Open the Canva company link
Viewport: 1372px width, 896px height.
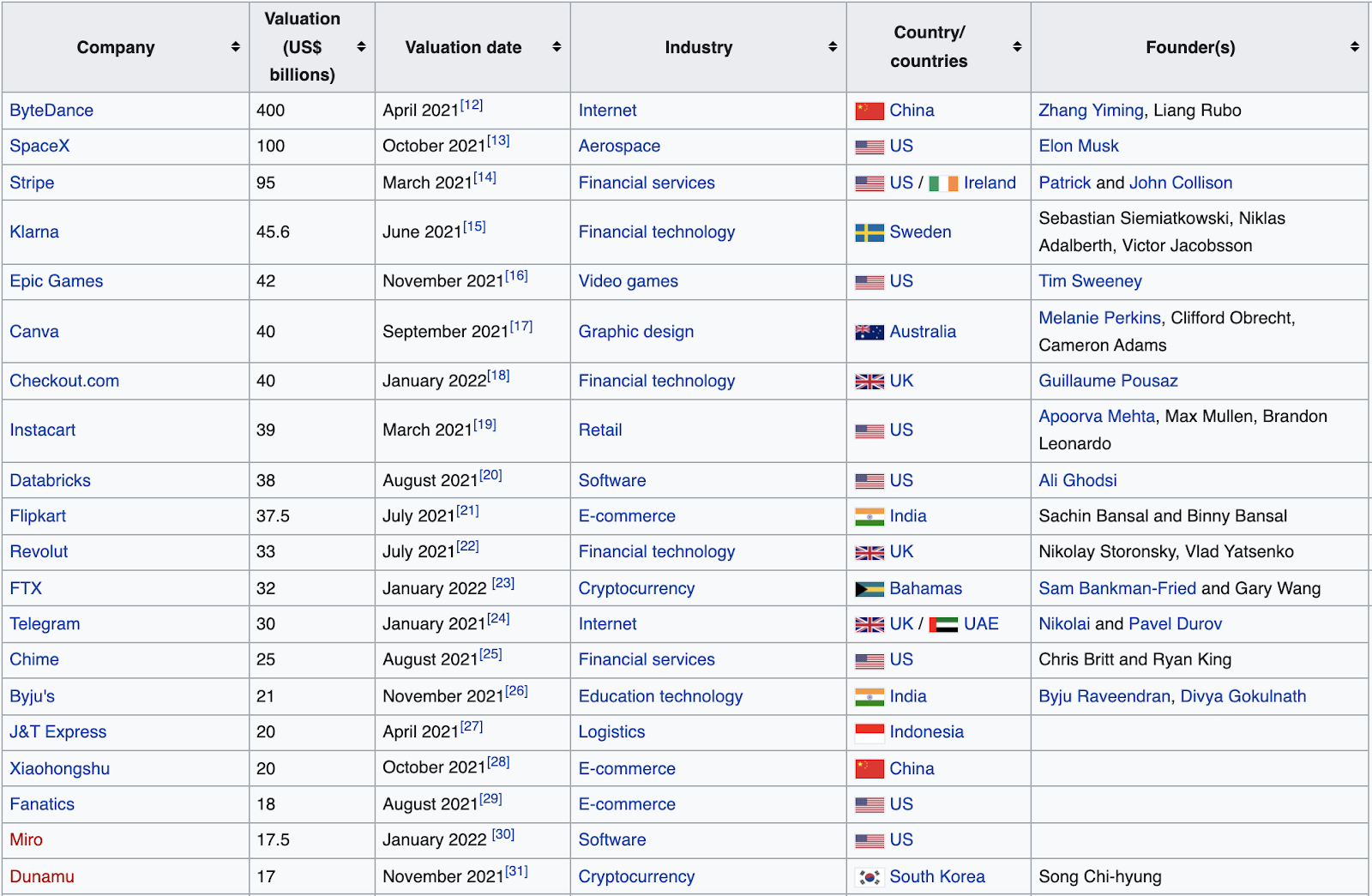[x=34, y=331]
